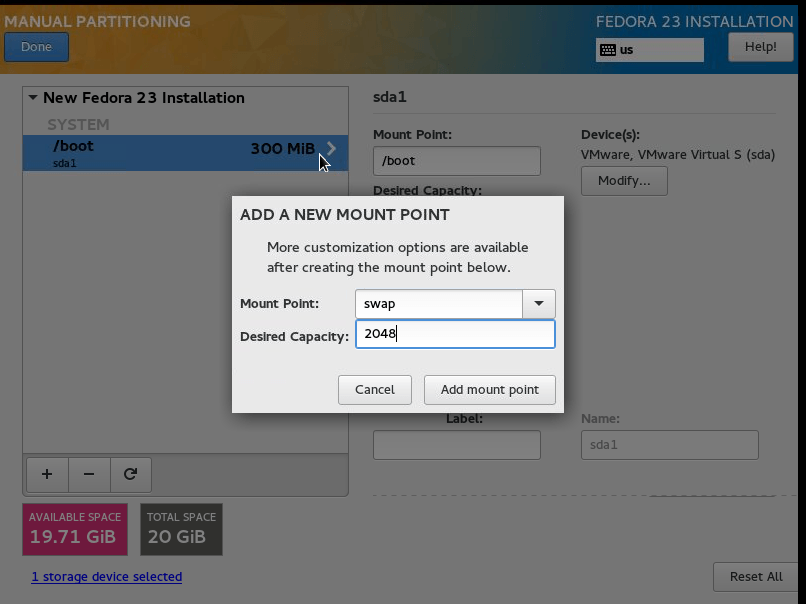Click the FEDORA 23 INSTALLATION heading
806x604 pixels.
[694, 22]
